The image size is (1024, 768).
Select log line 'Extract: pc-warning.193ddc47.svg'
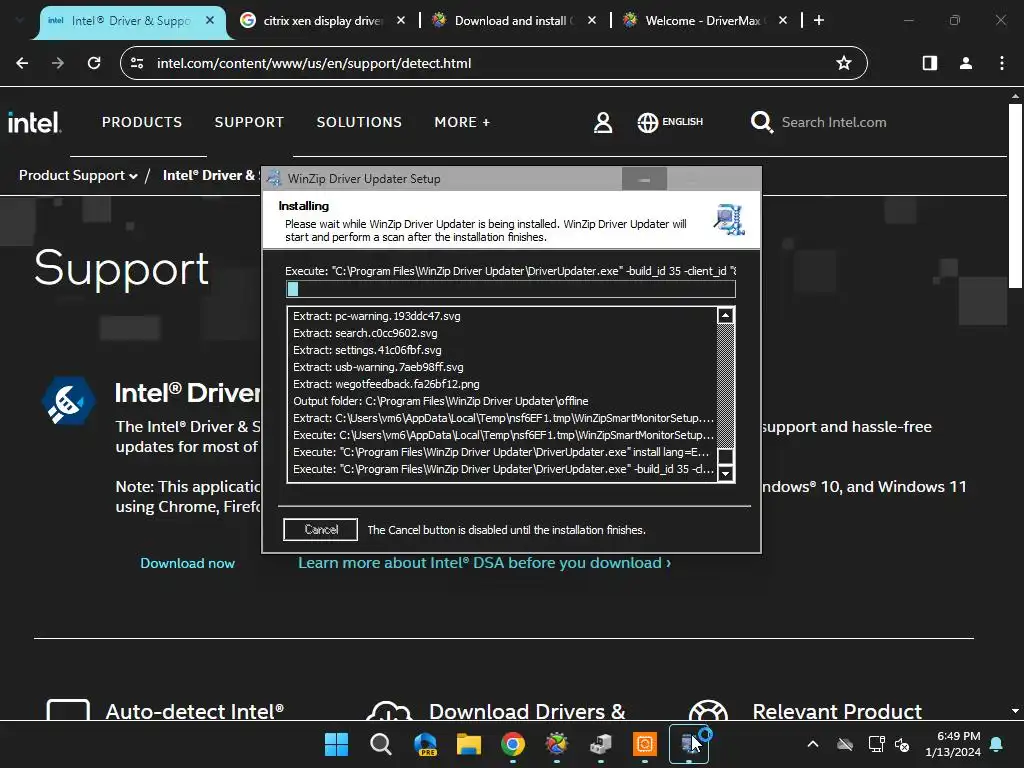click(377, 316)
